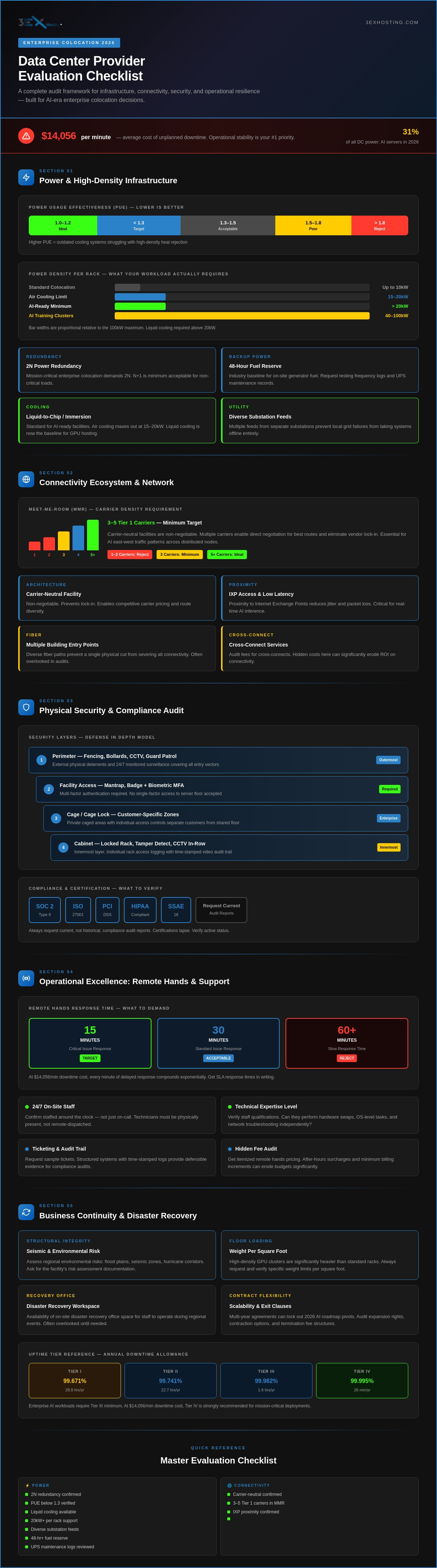This screenshot has height=1568, width=437.
Task: Click the Outermost layer badge
Action: (x=388, y=760)
